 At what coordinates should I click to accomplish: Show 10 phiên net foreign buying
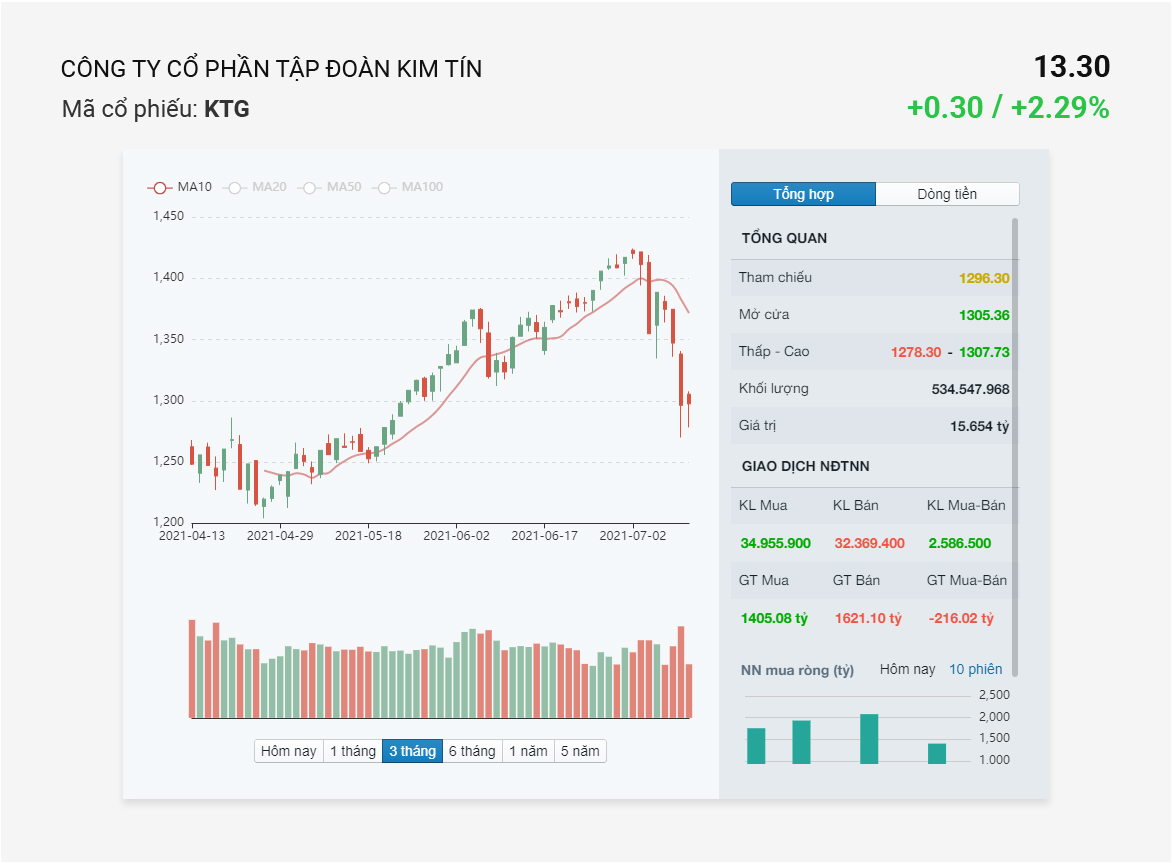[x=975, y=669]
